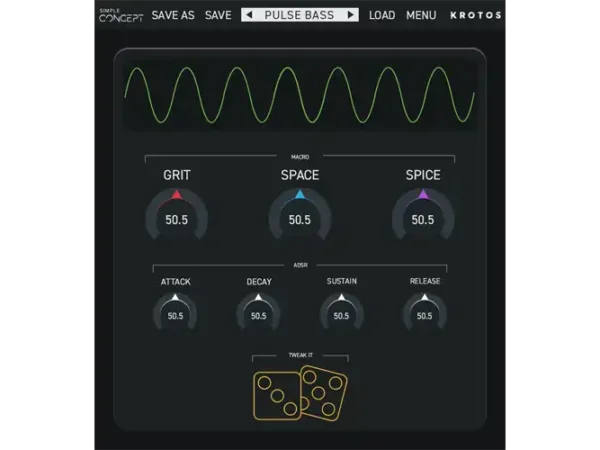This screenshot has width=600, height=450.
Task: Click the MACRO section heading
Action: click(x=300, y=157)
